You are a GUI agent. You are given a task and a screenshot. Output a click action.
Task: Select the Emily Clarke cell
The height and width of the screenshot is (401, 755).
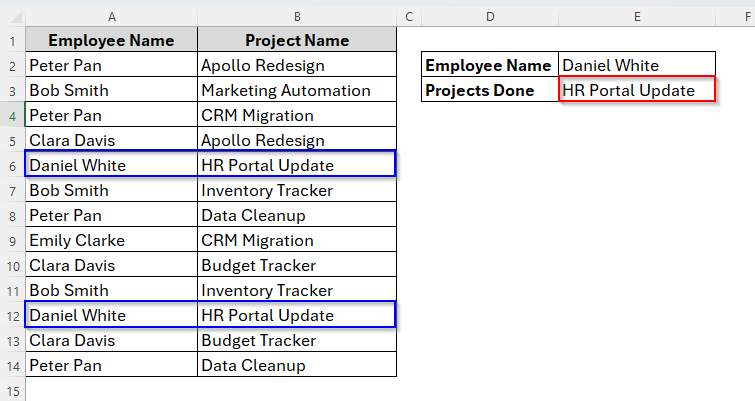[x=111, y=241]
